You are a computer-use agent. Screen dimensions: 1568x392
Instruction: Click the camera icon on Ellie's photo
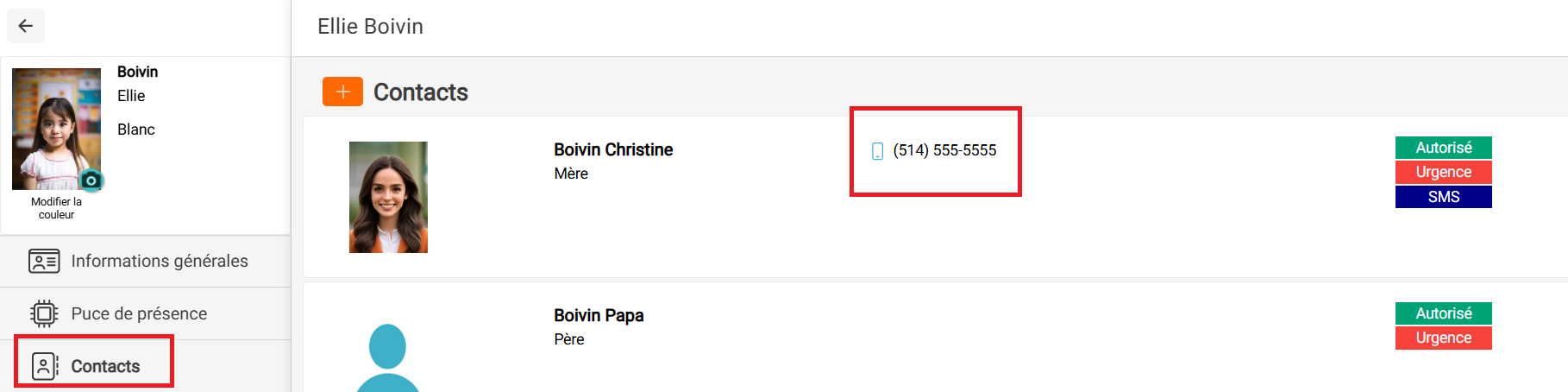(91, 180)
